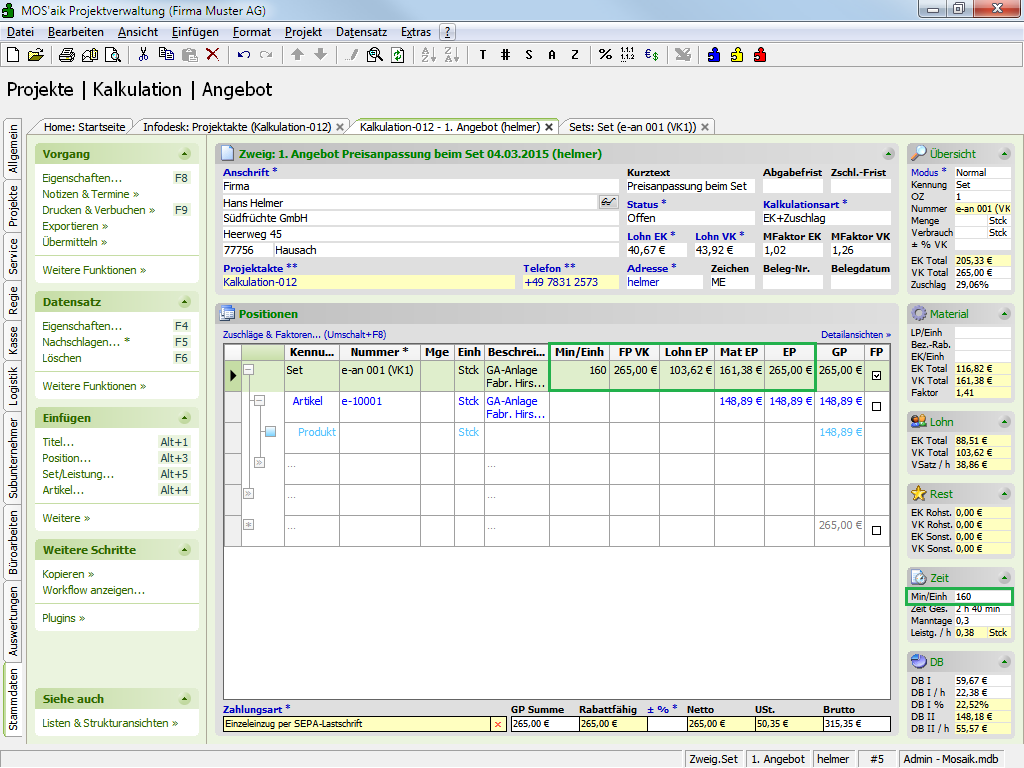Tick the FP checkbox in the bottom sum row
The width and height of the screenshot is (1024, 768).
pos(877,531)
